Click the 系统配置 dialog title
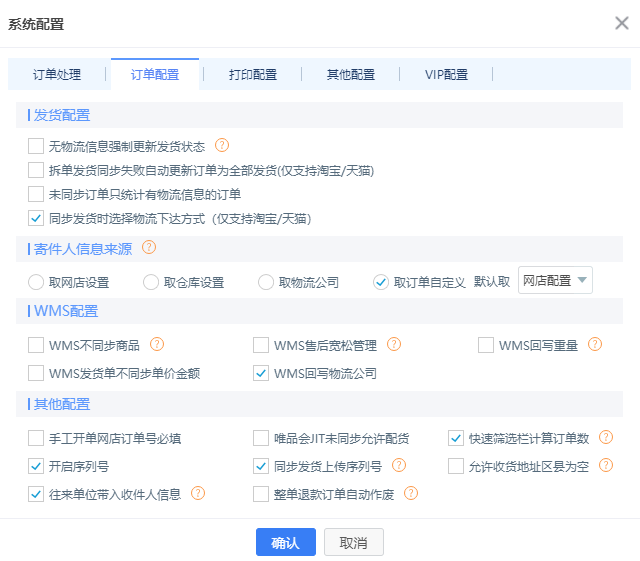The image size is (640, 561). (36, 24)
